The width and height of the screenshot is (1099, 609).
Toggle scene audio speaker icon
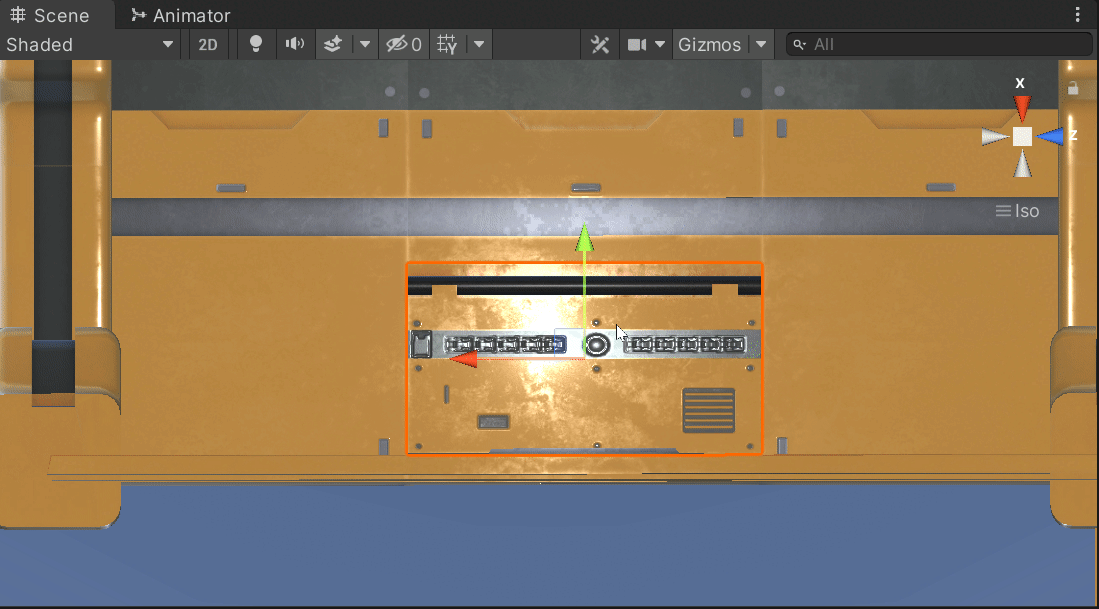click(x=294, y=44)
